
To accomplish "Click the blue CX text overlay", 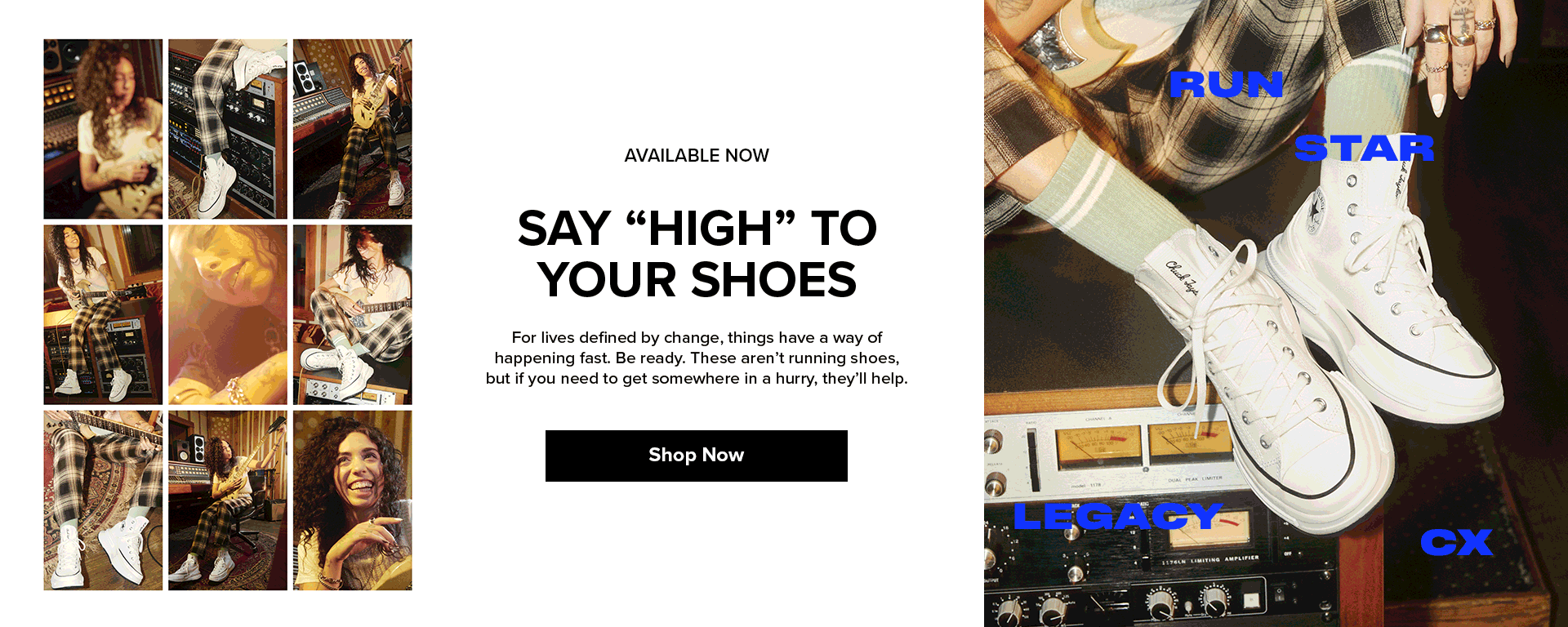I will coord(1456,542).
